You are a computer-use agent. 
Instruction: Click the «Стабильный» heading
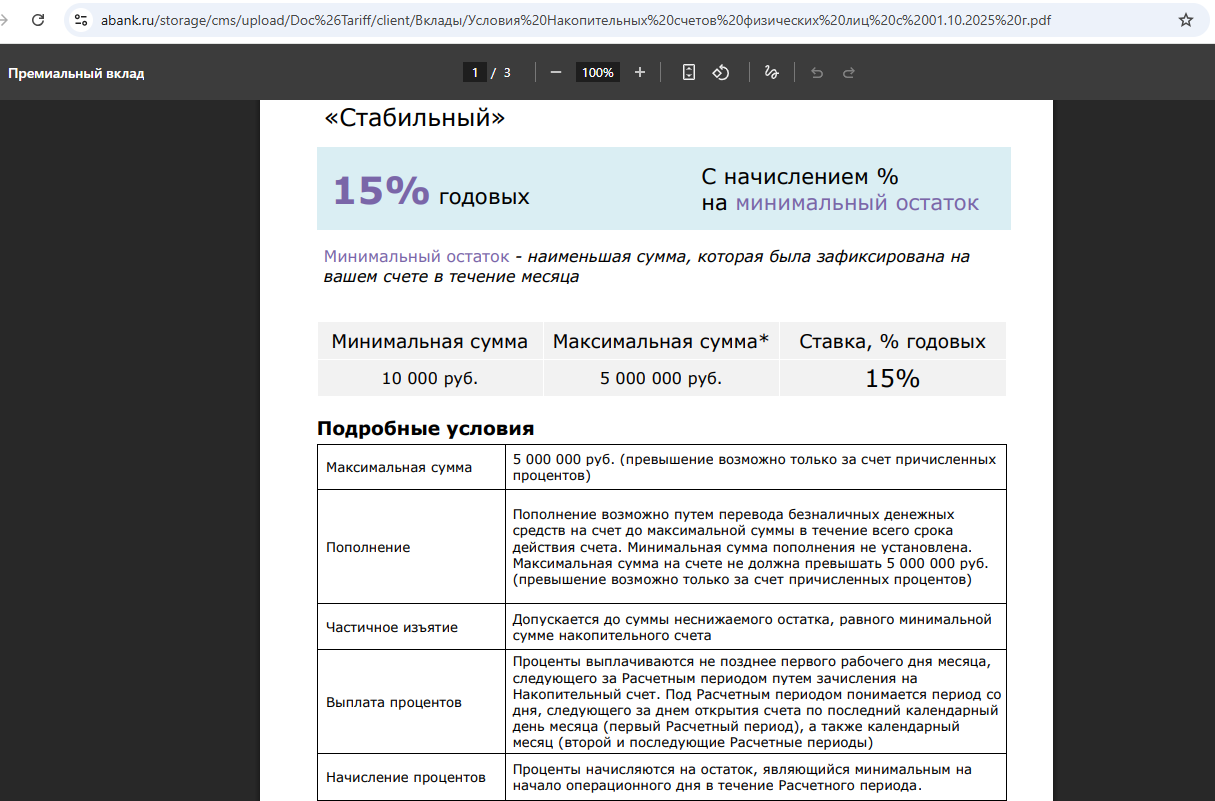point(414,118)
